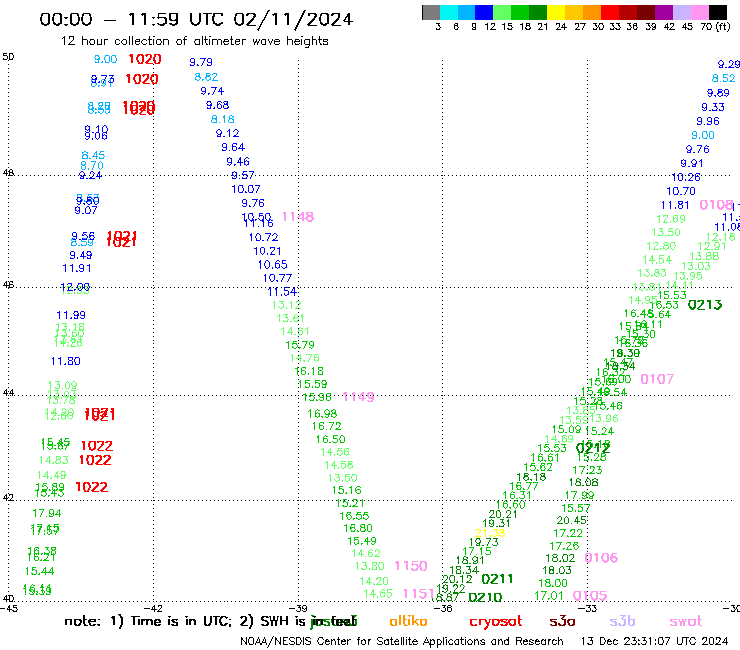Click the bright red legend swatch
This screenshot has width=740, height=650.
pos(610,12)
